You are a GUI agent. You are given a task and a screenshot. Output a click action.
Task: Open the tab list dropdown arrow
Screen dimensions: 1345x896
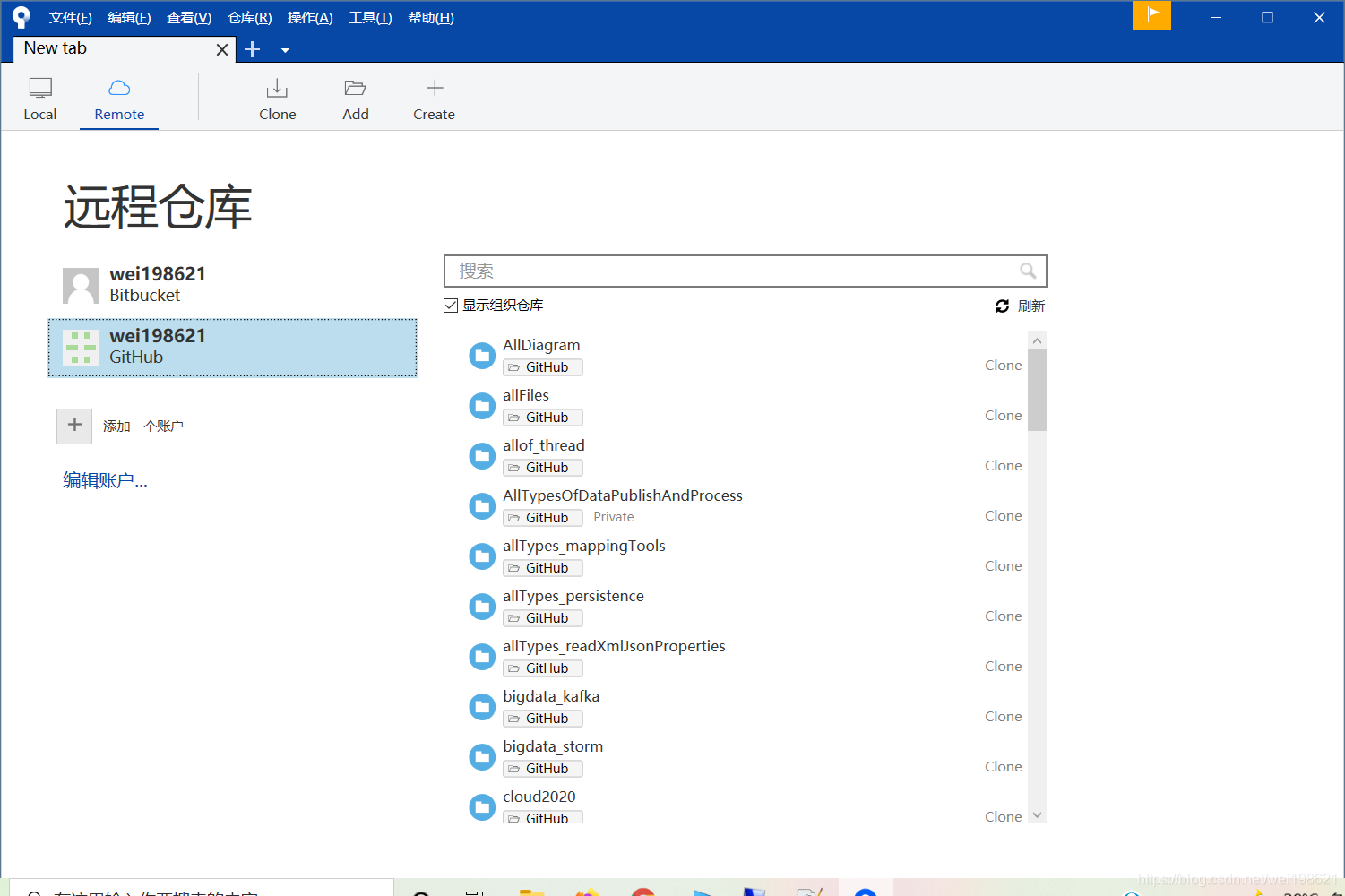click(285, 50)
